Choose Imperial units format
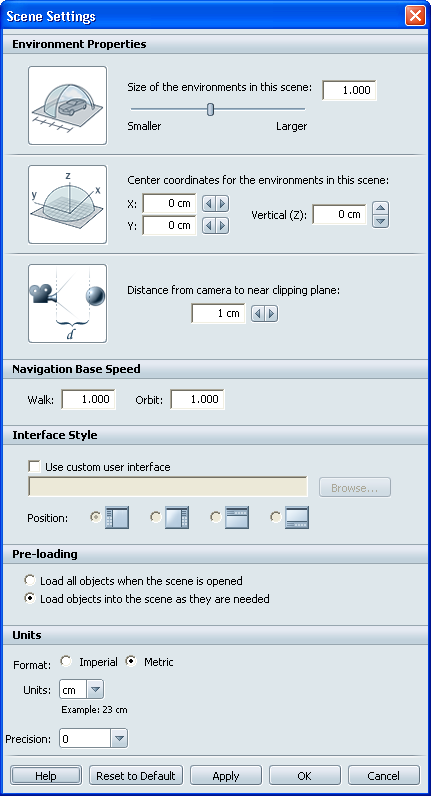 pos(66,661)
